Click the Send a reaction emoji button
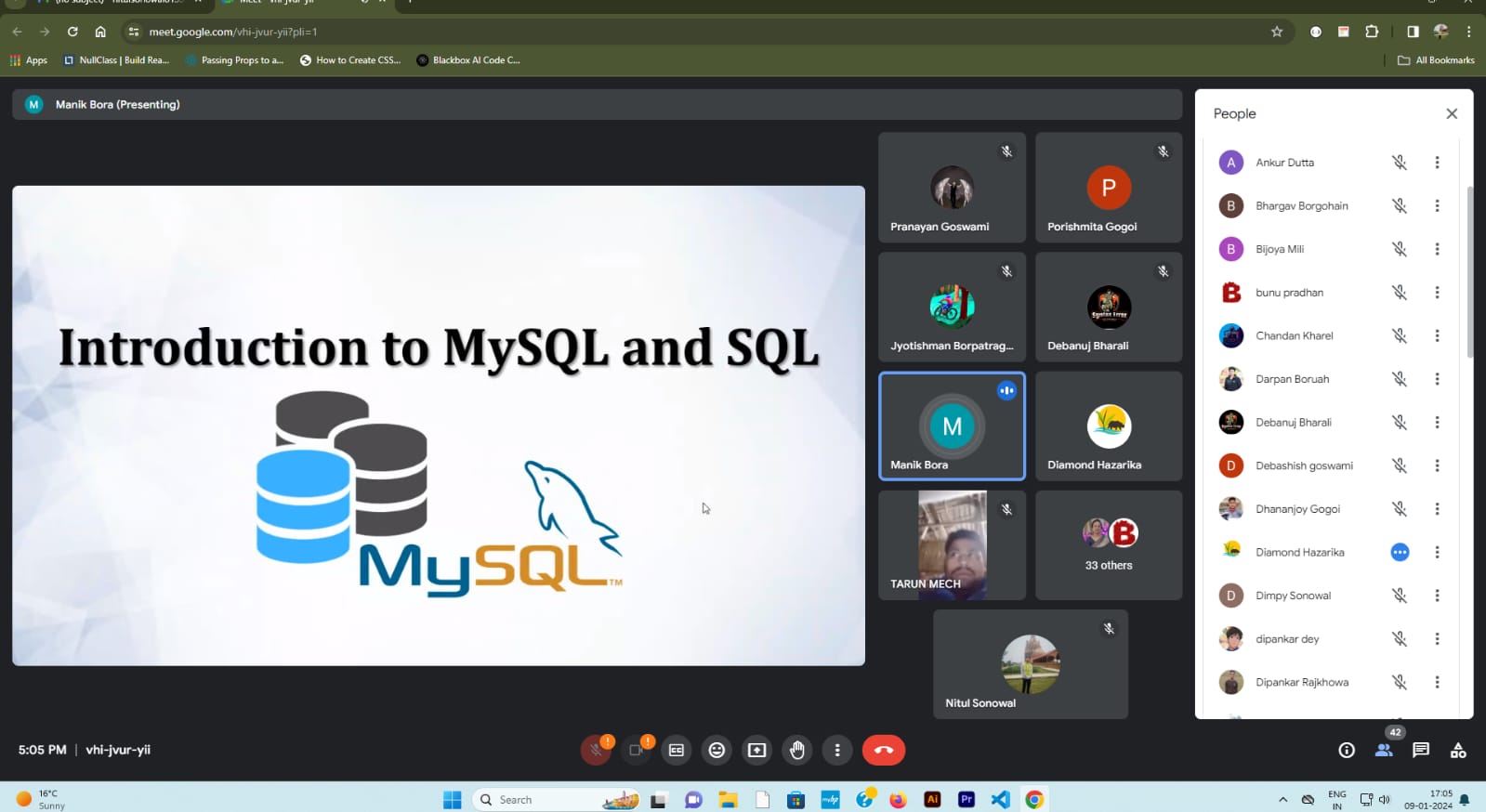This screenshot has width=1486, height=812. point(717,750)
